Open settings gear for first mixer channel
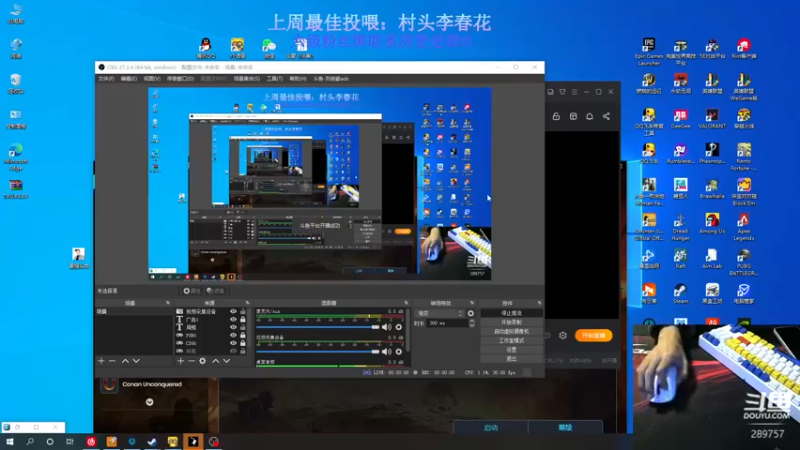The width and height of the screenshot is (800, 450). click(398, 327)
